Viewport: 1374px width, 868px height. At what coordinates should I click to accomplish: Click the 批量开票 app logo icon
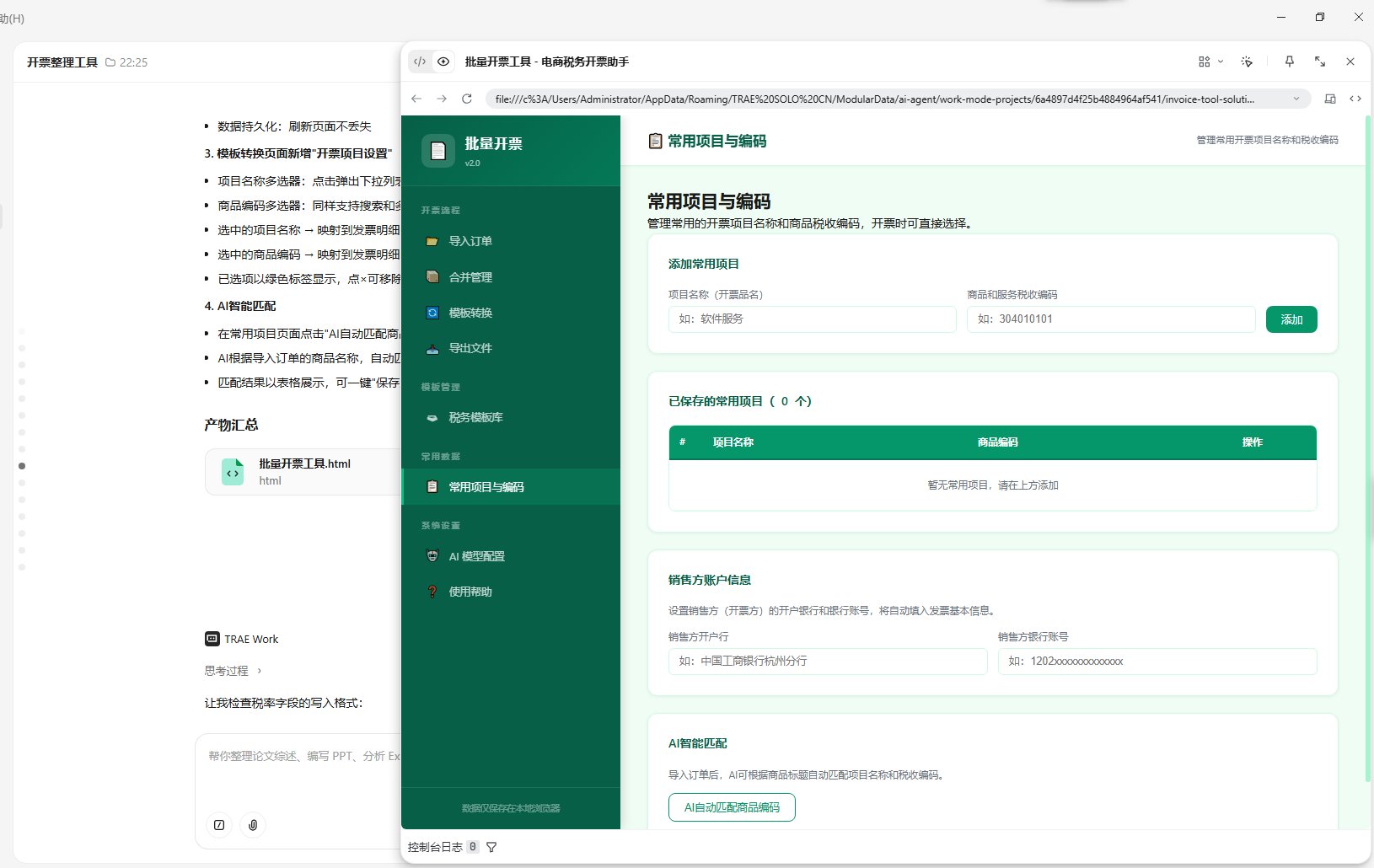pos(438,151)
